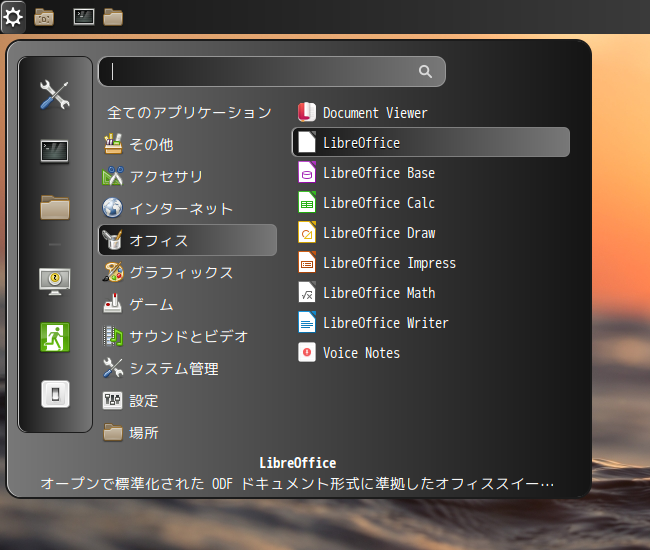Click the アクセサリ scissors icon
This screenshot has height=550, width=650.
pos(113,176)
